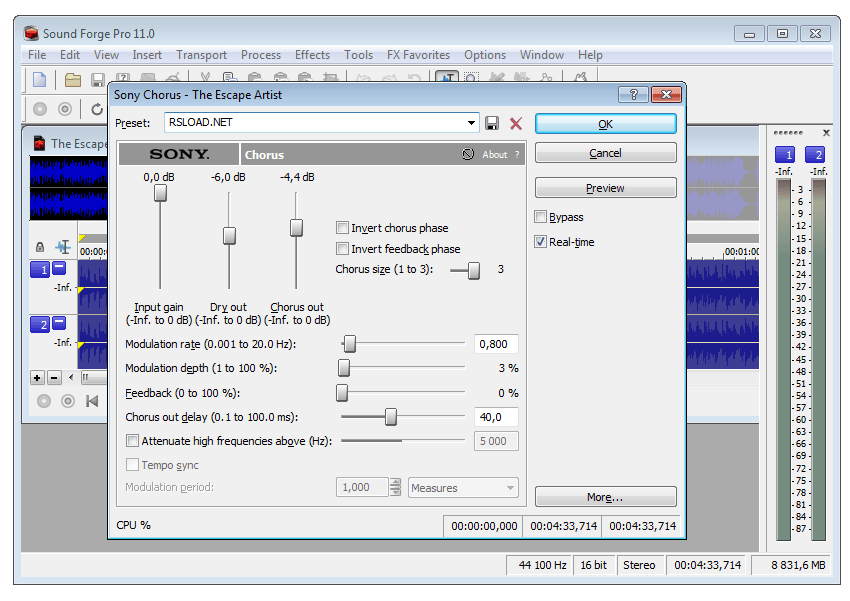The image size is (850, 601).
Task: Check the Bypass checkbox
Action: point(540,217)
